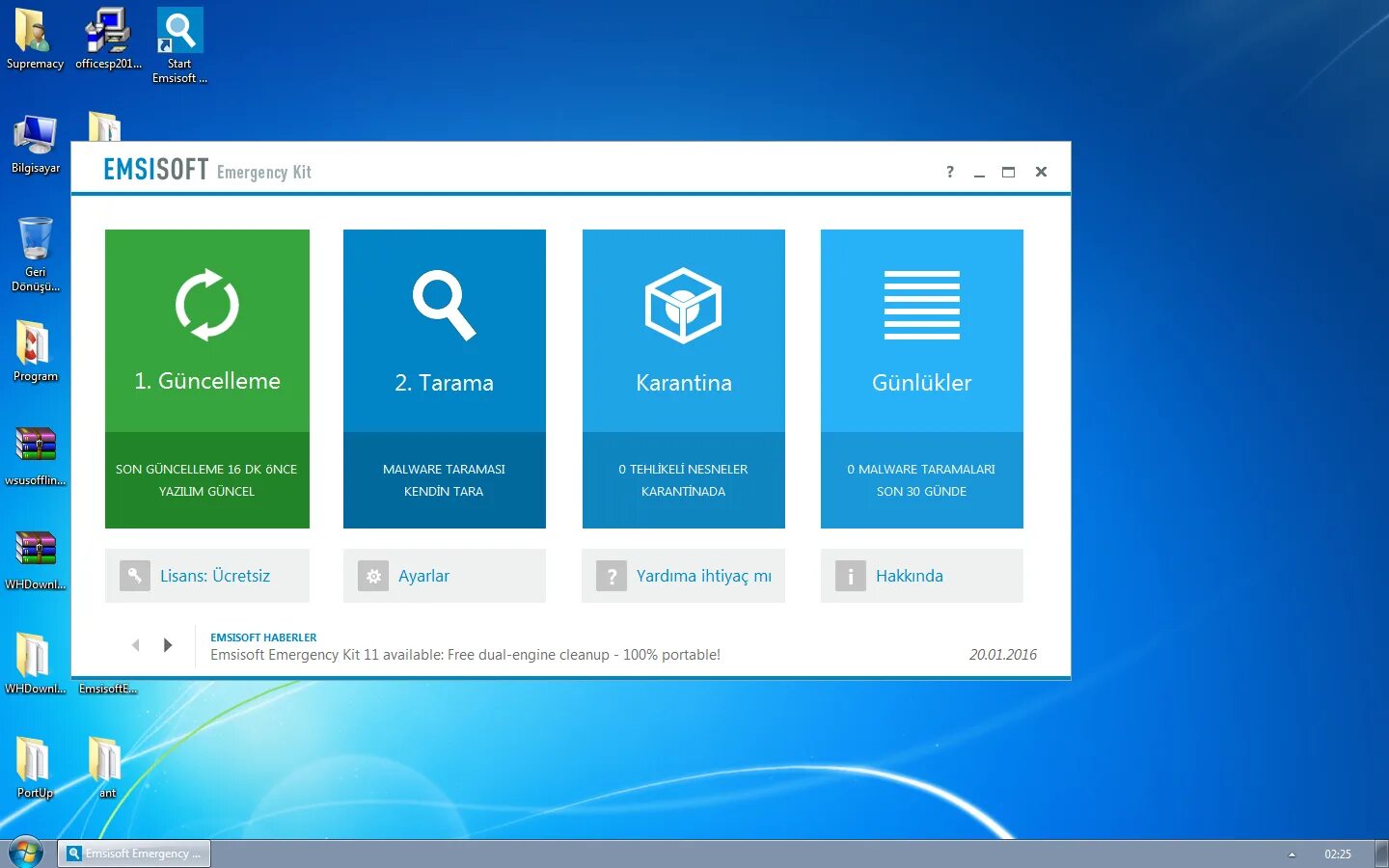1389x868 pixels.
Task: Select Geri Dönüşü recycle bin icon
Action: coord(36,254)
